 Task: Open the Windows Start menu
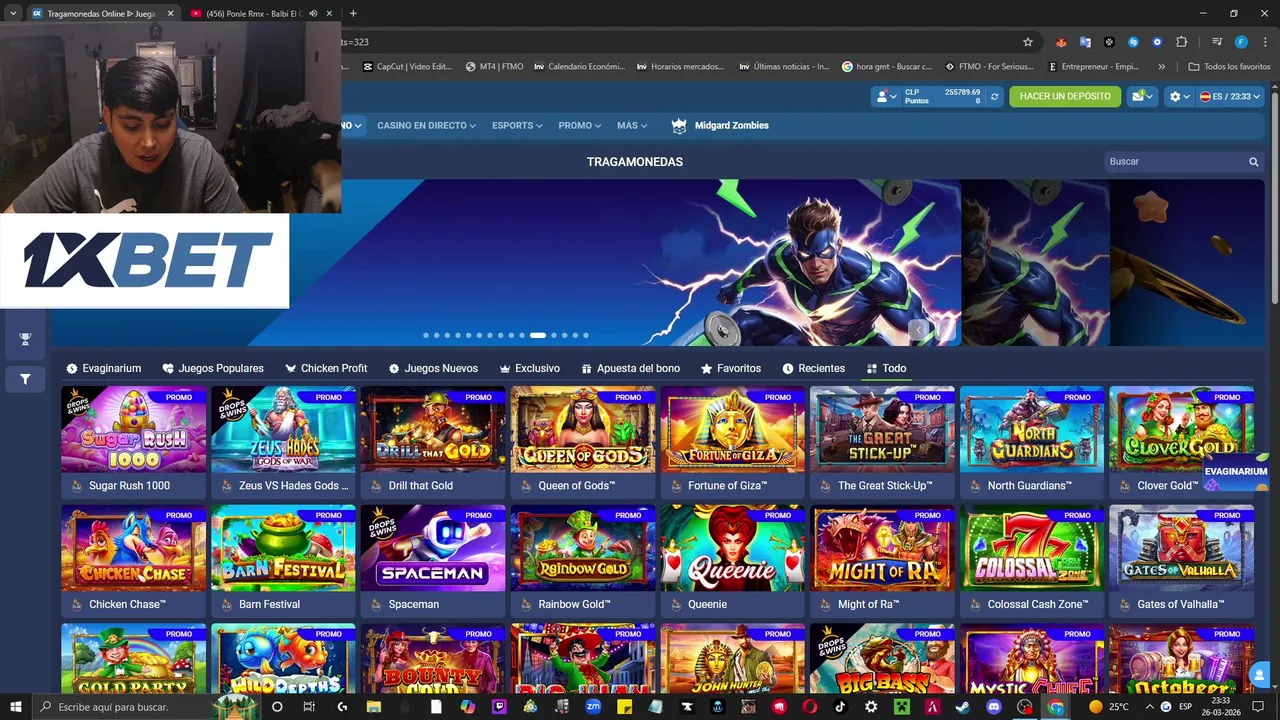coord(15,707)
